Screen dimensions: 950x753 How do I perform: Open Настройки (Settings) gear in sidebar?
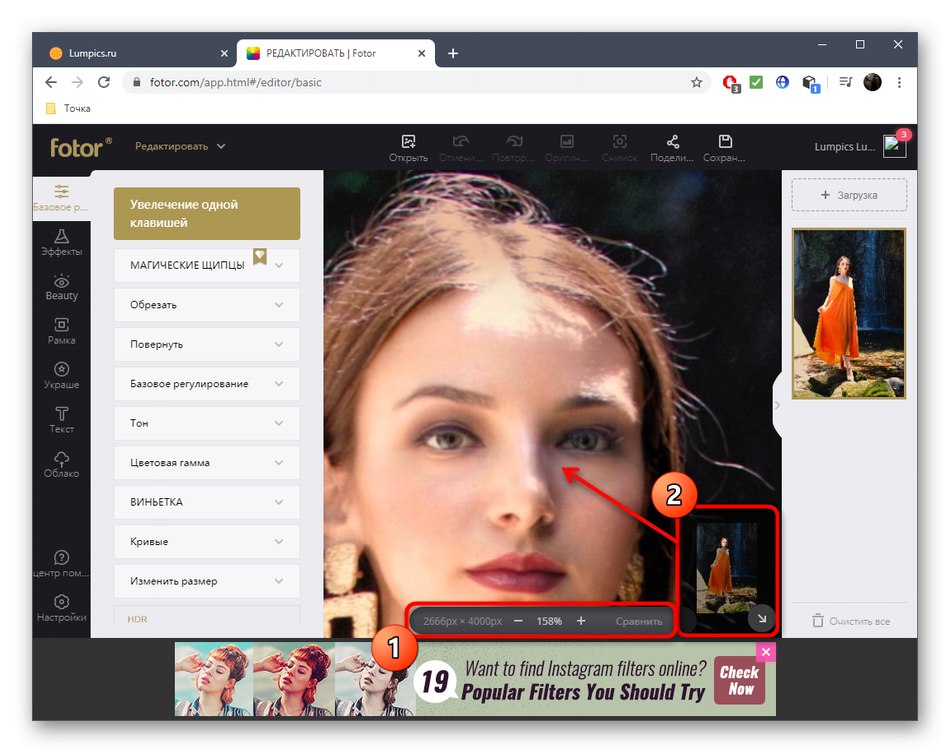(x=61, y=607)
